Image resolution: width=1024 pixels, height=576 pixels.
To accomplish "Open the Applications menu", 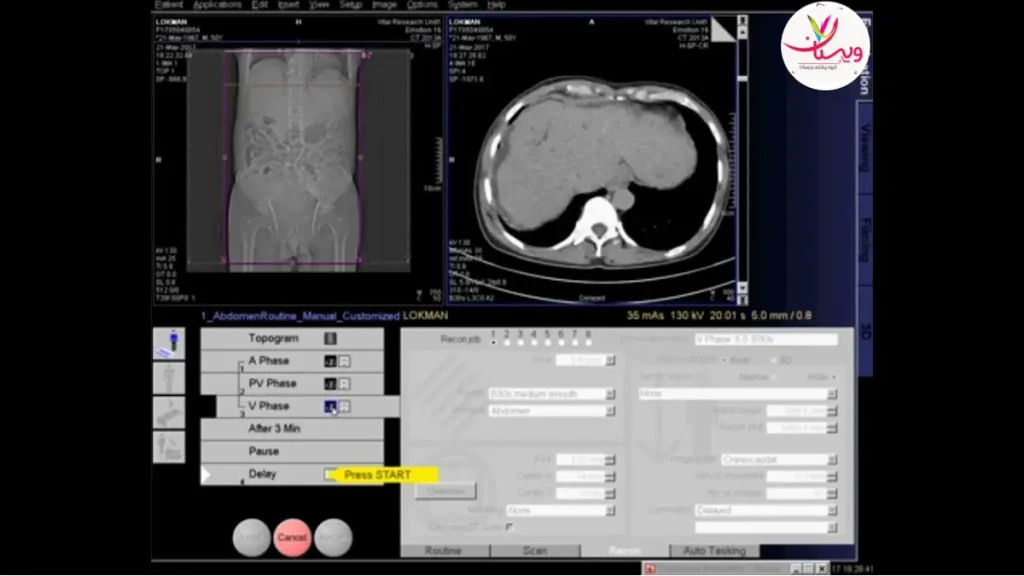I will tap(217, 5).
